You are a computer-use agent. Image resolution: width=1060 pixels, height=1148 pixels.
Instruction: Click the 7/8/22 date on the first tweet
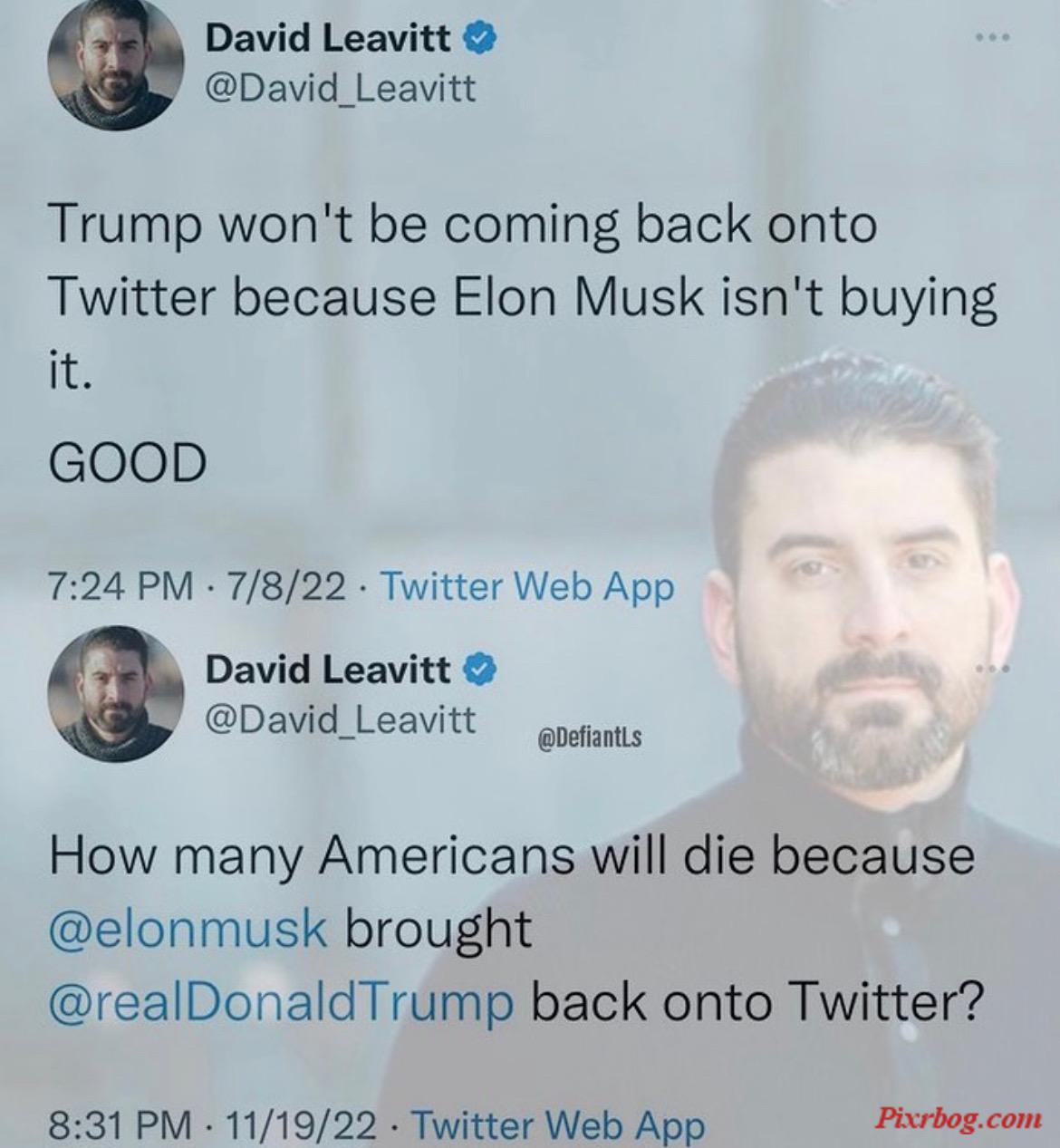(286, 587)
